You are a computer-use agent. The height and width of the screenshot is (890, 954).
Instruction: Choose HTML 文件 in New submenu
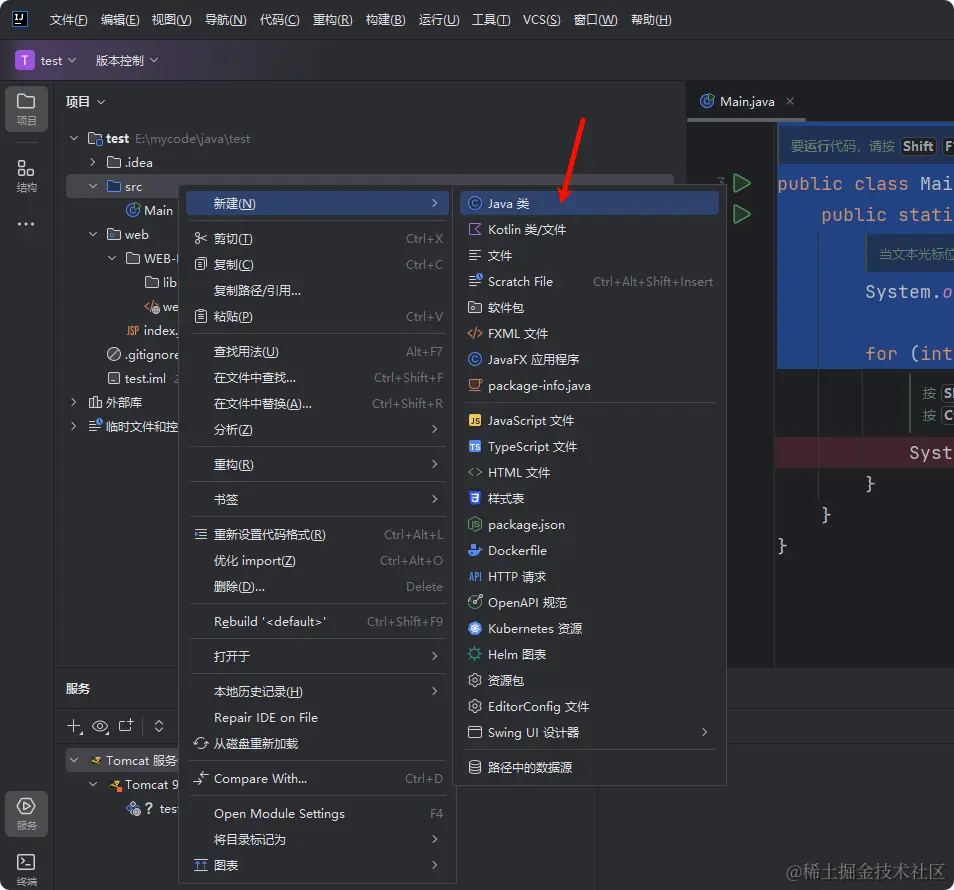[x=589, y=473]
